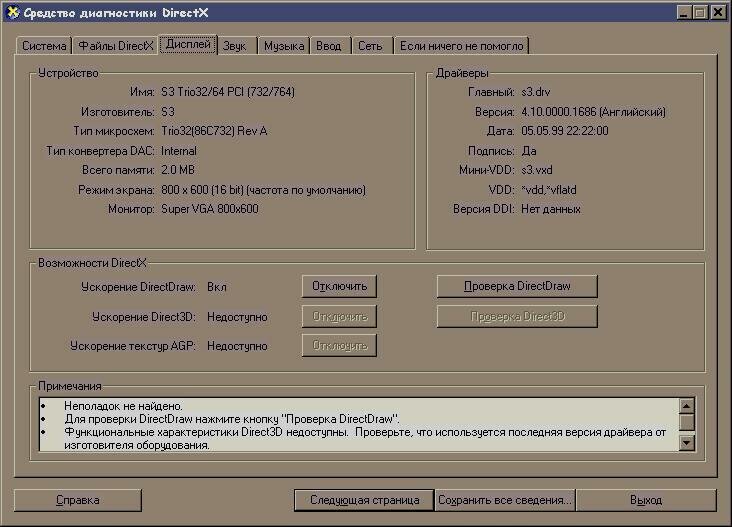
Task: Click chip type Trio32(86C732) Rev A
Action: (x=214, y=131)
